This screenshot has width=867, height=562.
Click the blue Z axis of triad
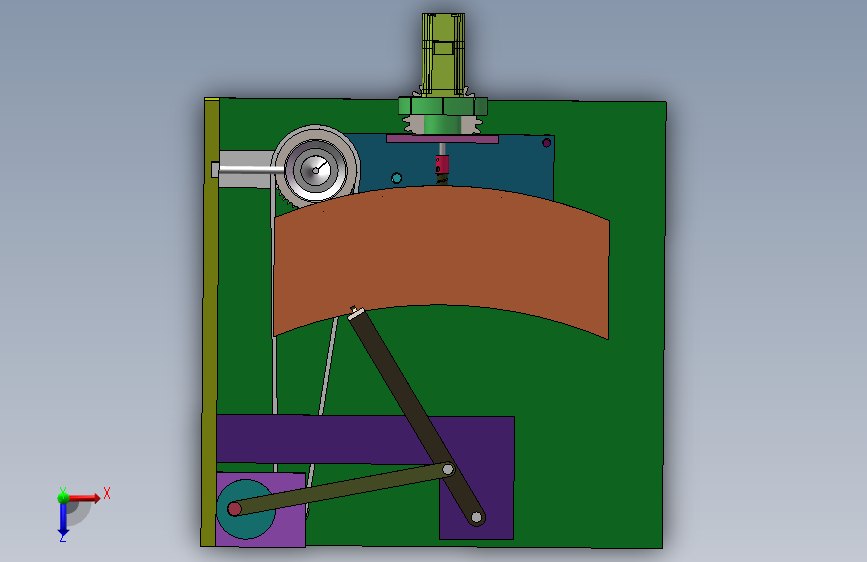click(x=63, y=520)
